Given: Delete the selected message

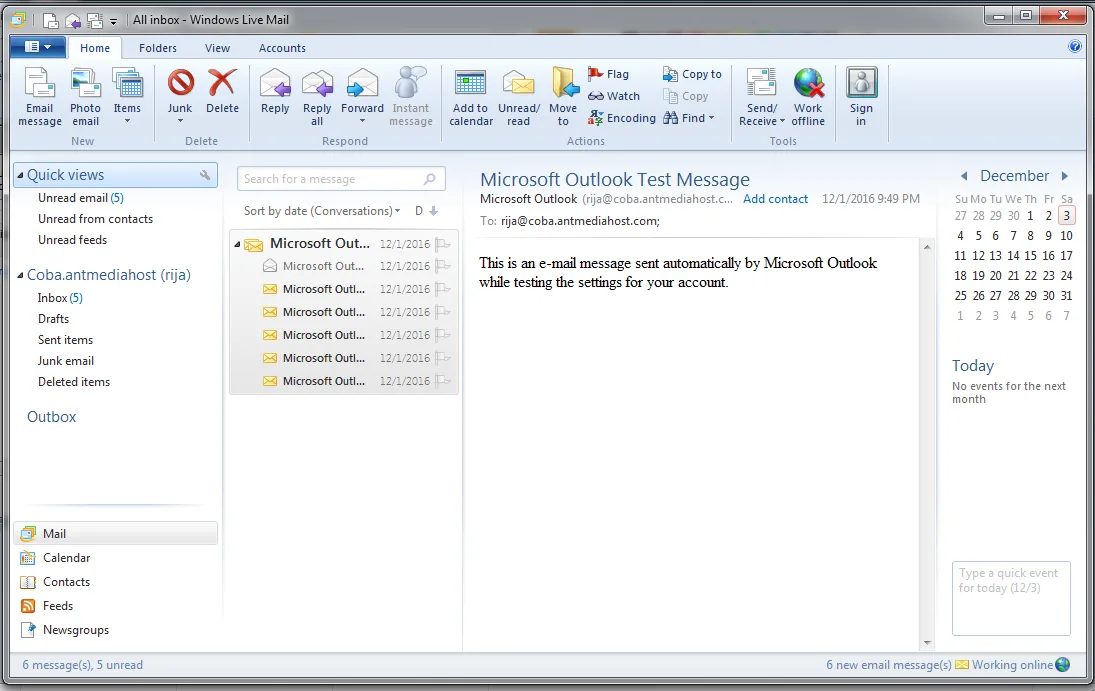Looking at the screenshot, I should [222, 91].
